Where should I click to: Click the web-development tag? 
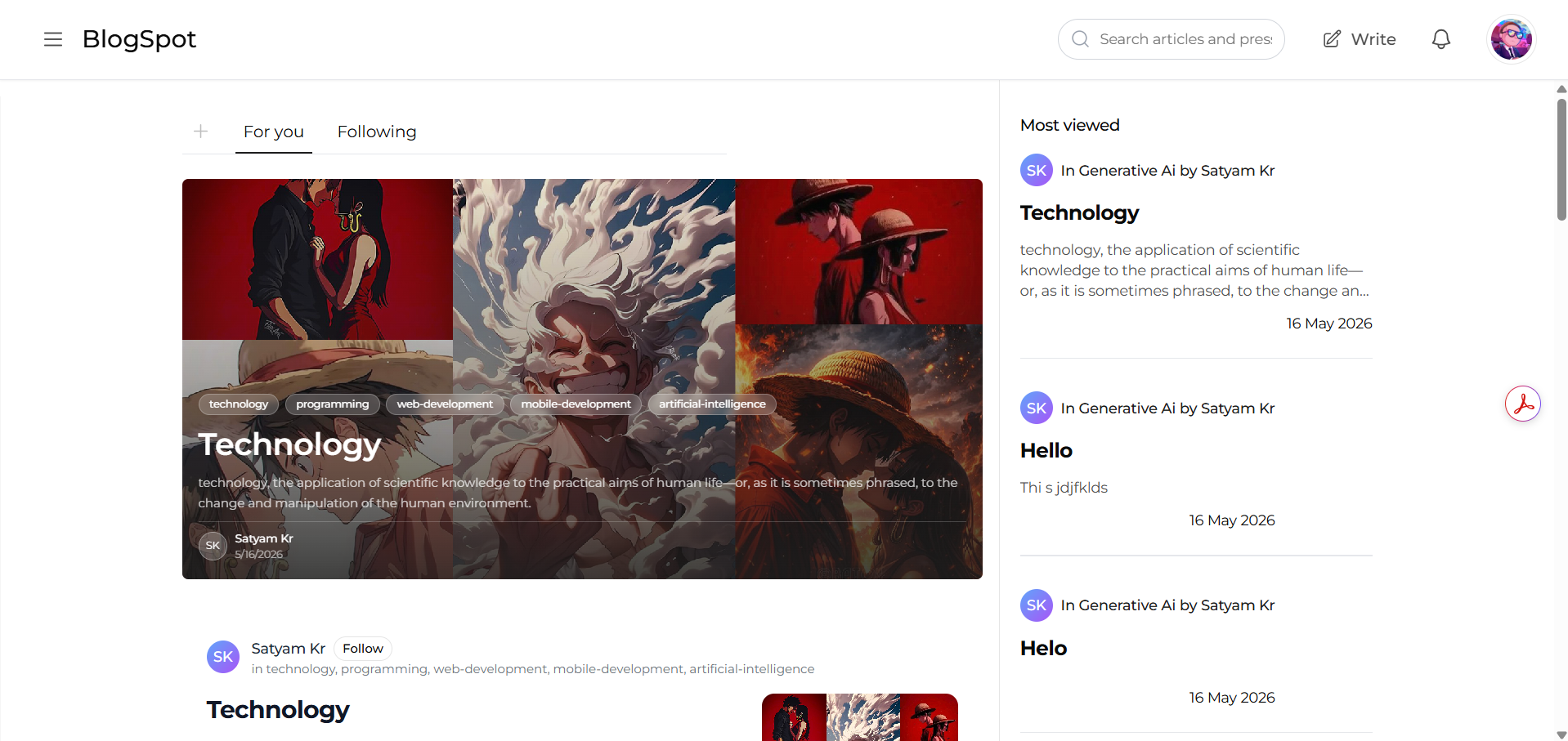pos(445,404)
